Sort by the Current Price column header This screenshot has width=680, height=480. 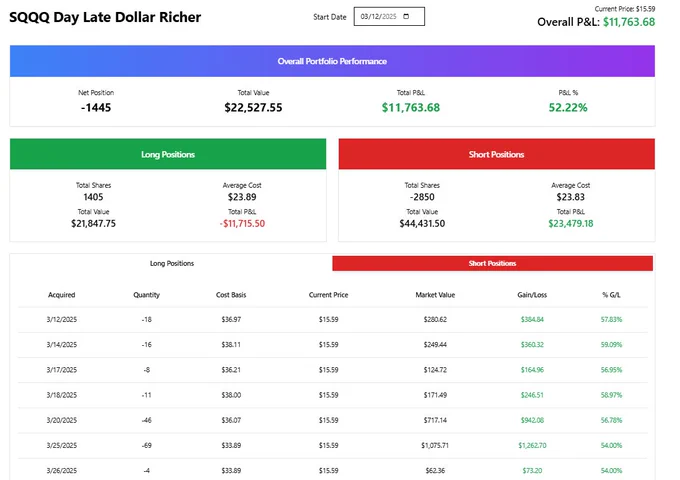(x=328, y=295)
